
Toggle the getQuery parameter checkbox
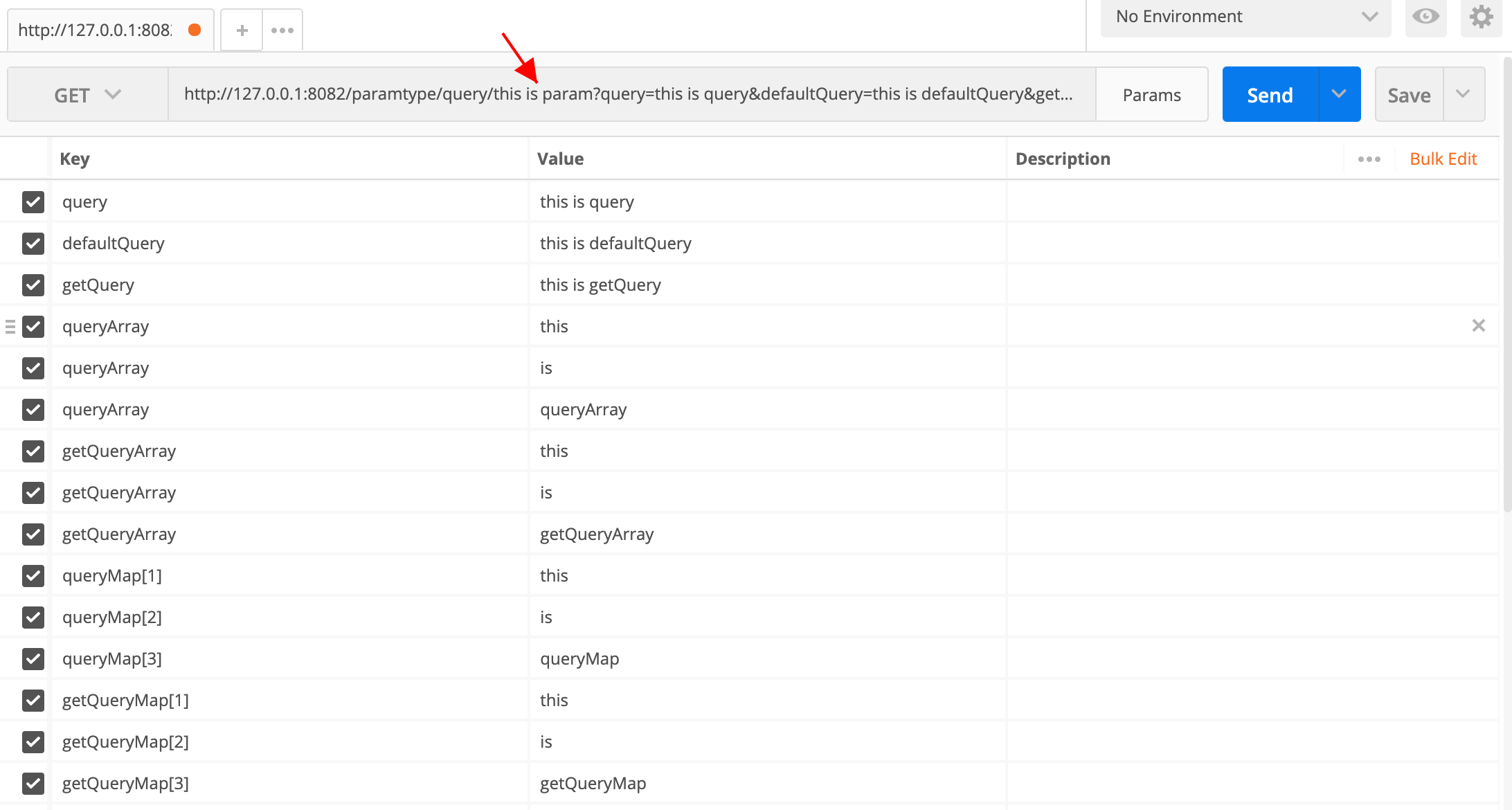[33, 285]
